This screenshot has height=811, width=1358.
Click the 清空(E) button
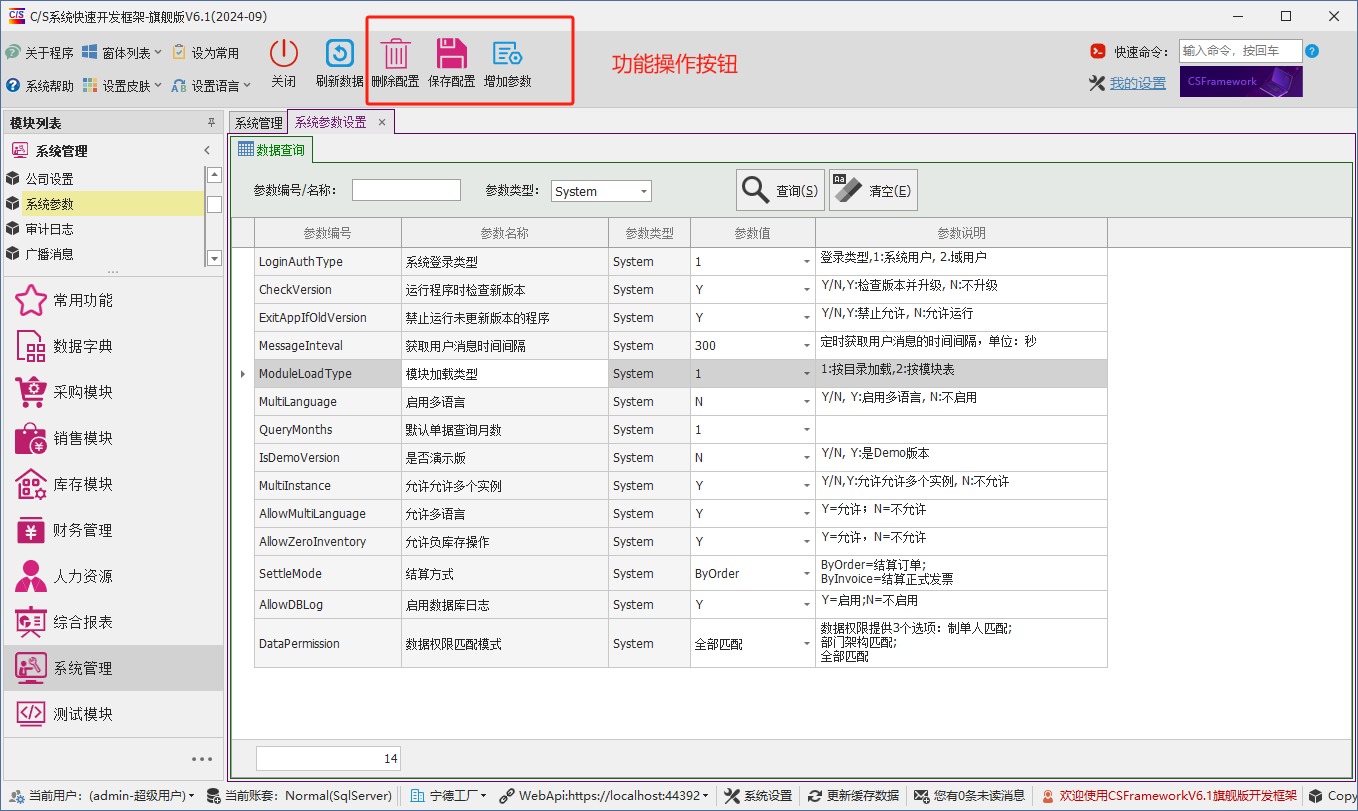point(873,190)
